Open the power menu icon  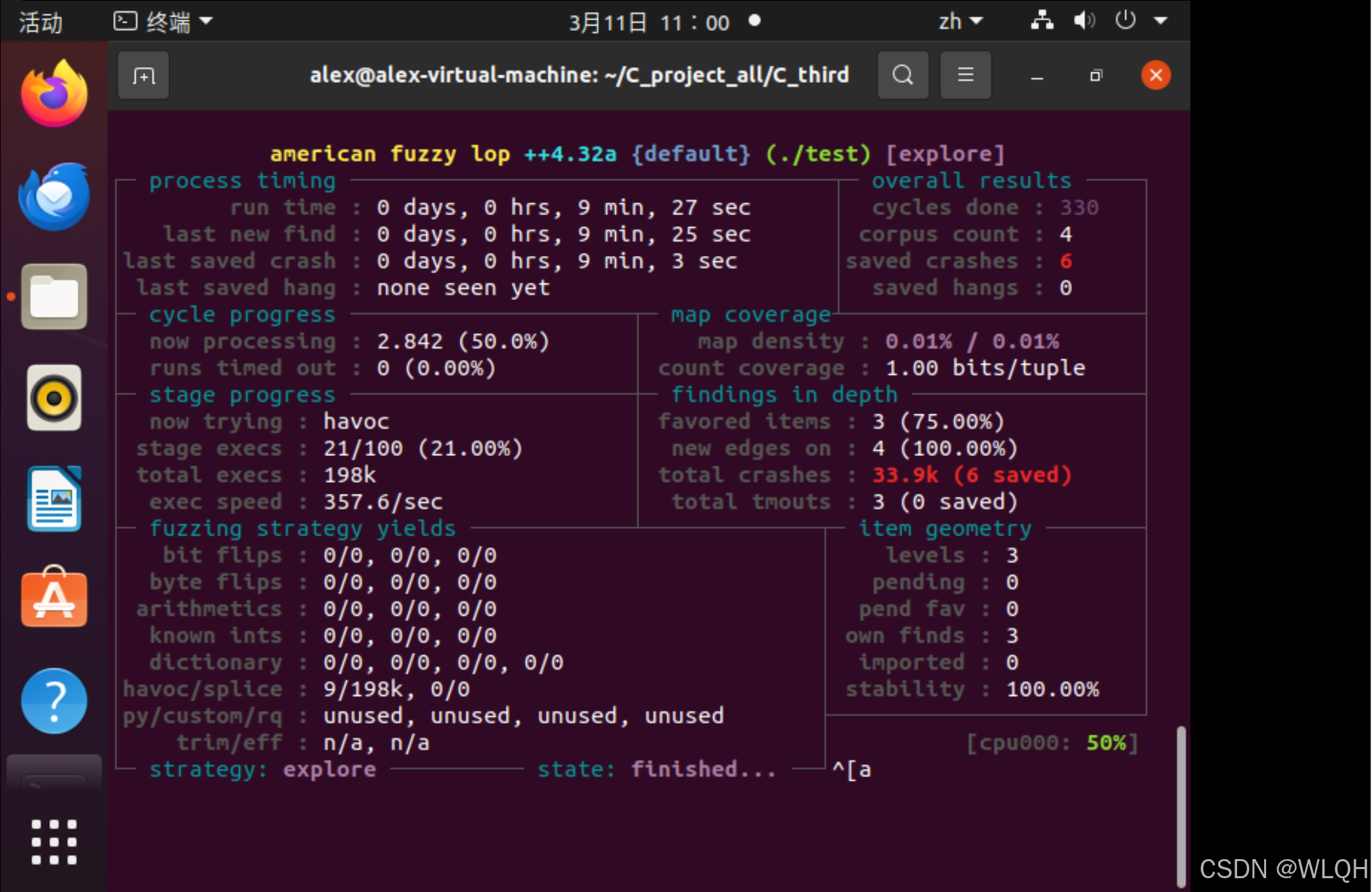pyautogui.click(x=1125, y=20)
